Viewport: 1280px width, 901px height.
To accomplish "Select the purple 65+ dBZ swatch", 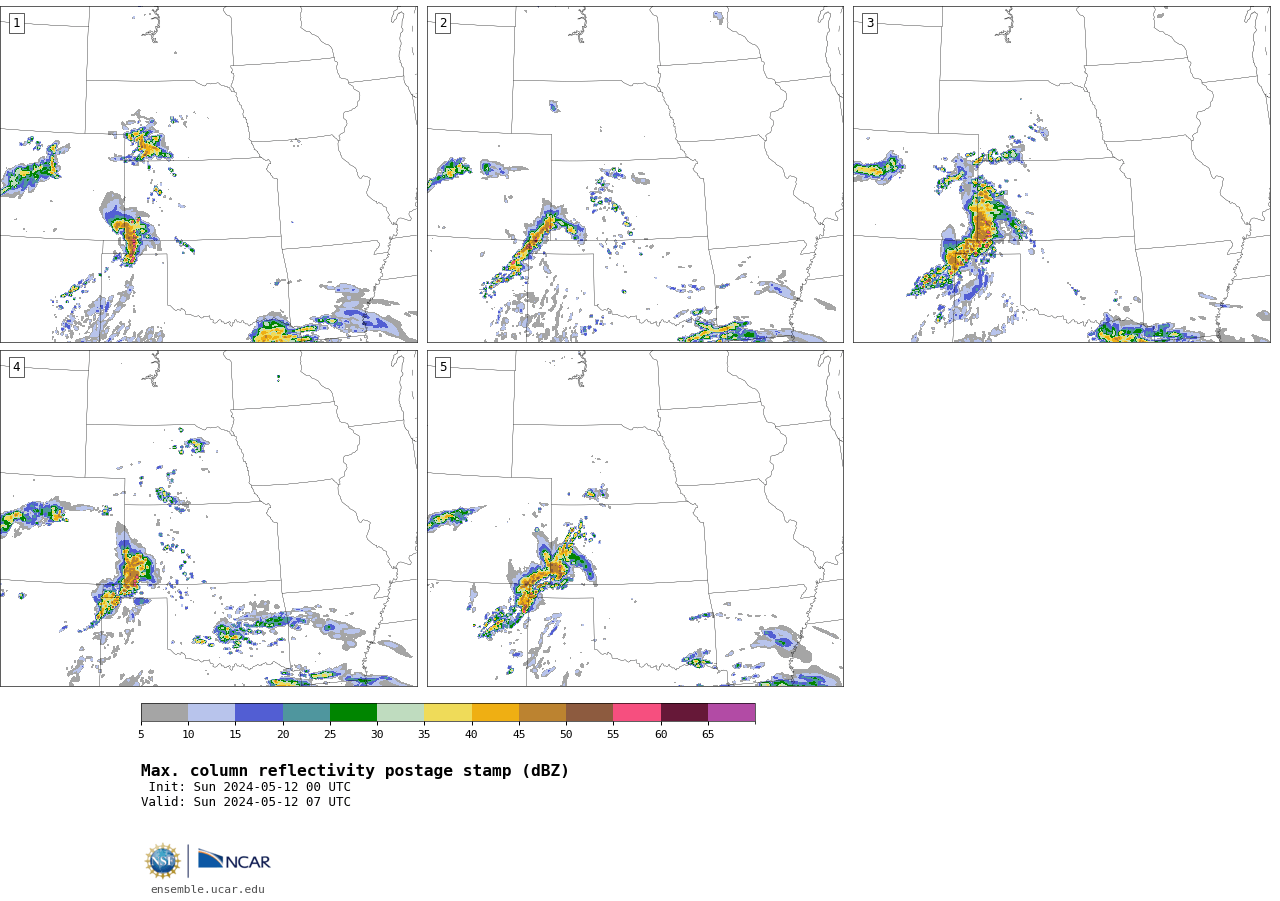I will pos(731,712).
